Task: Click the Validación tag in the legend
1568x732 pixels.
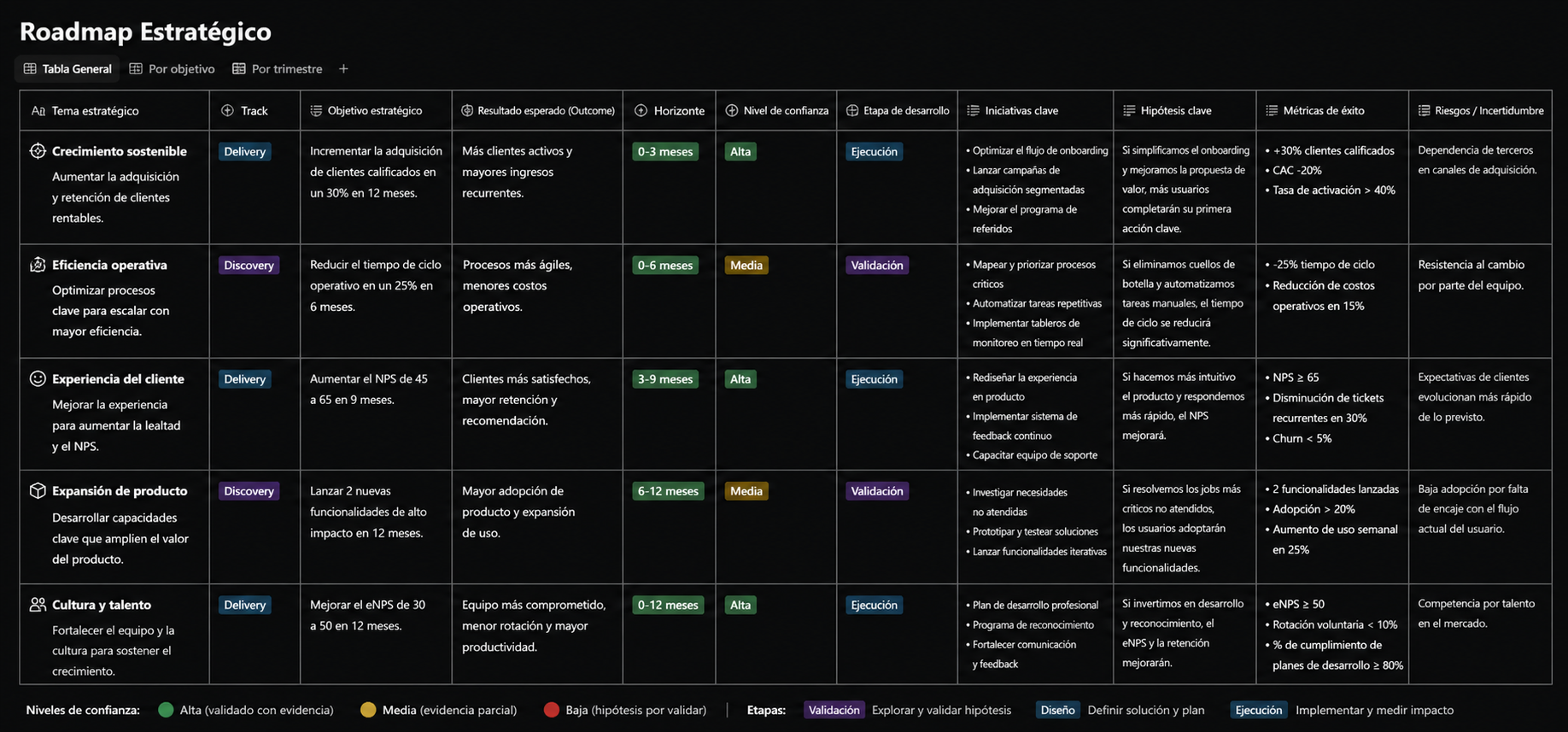Action: 834,710
